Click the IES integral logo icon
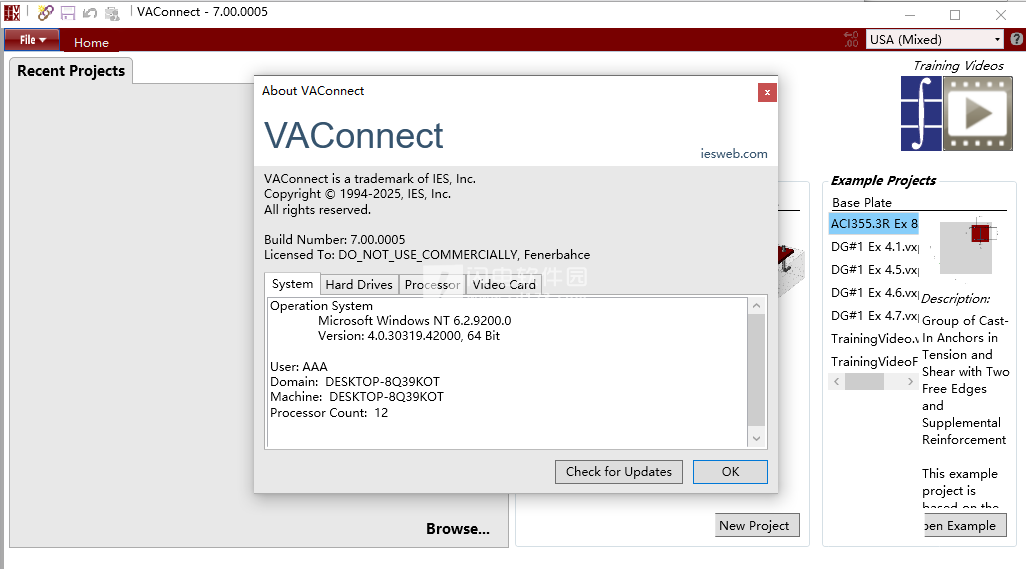 point(921,113)
